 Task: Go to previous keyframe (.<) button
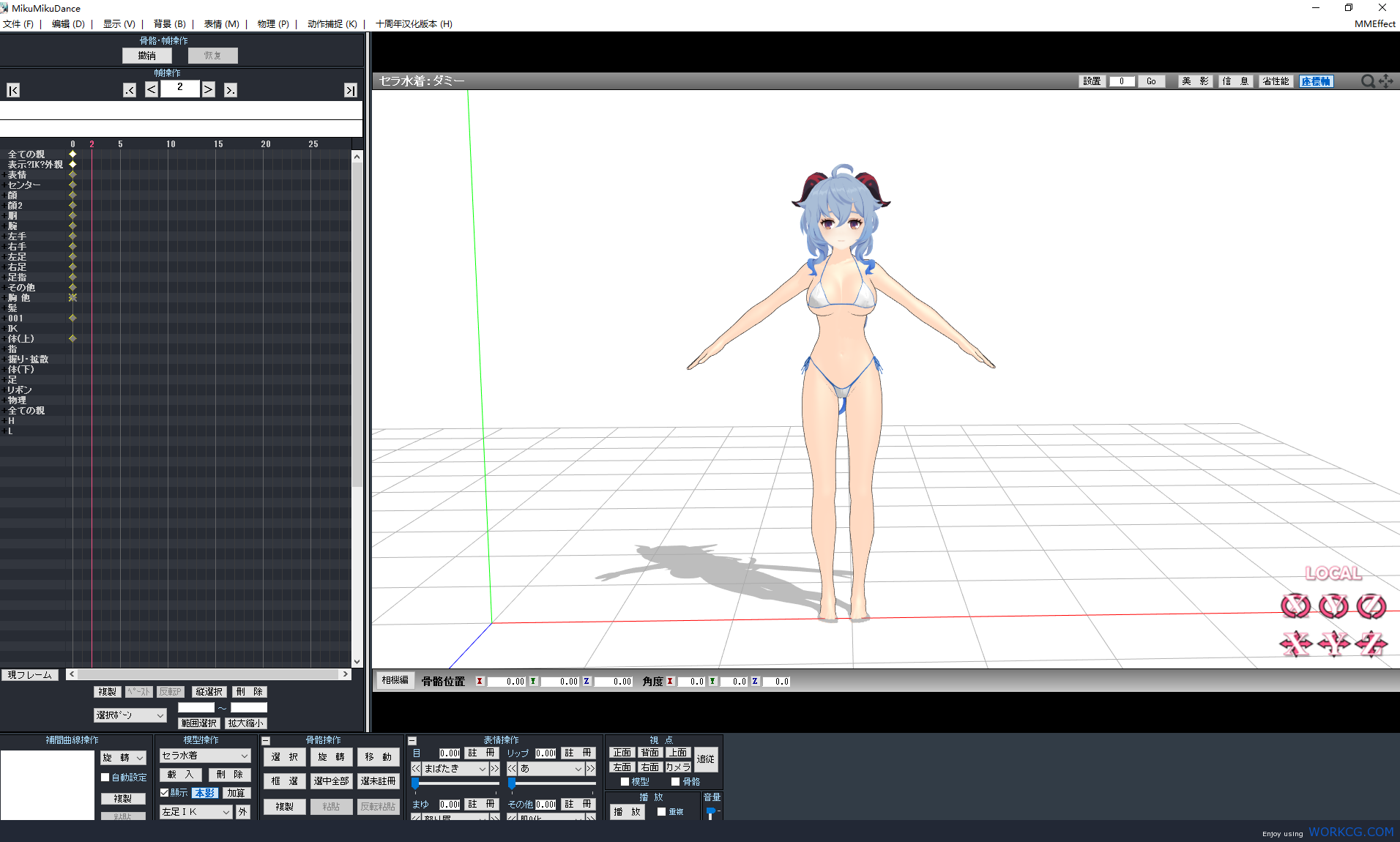(130, 90)
